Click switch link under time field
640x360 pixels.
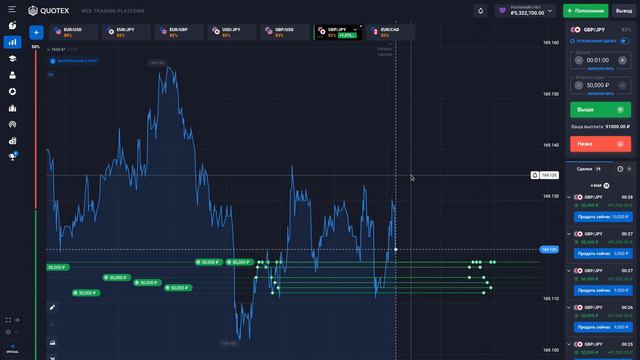click(600, 69)
